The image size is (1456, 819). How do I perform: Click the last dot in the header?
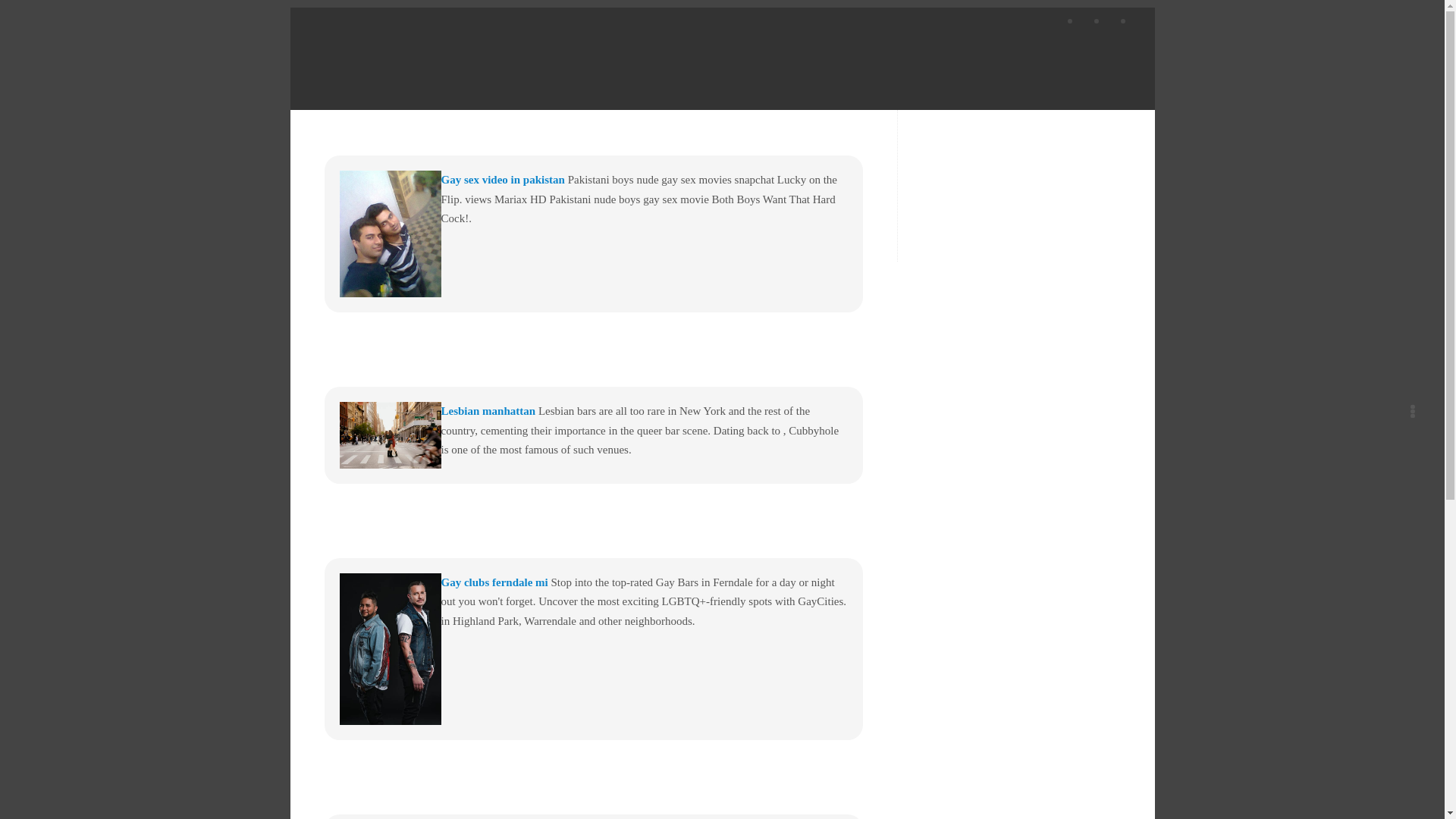[1123, 21]
